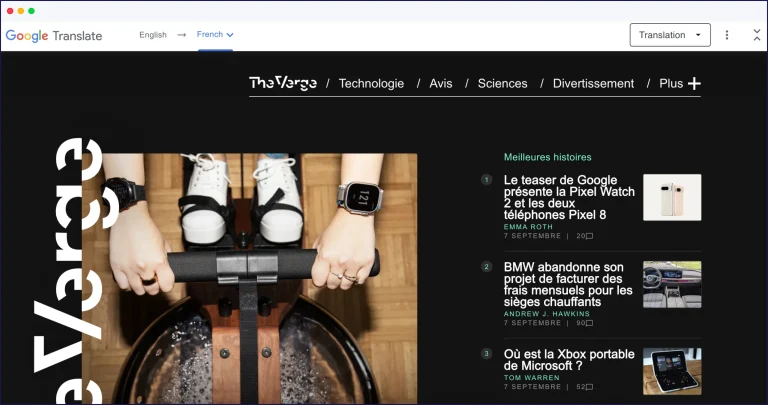The height and width of the screenshot is (405, 768).
Task: Open the BMW interior thumbnail
Action: (672, 285)
